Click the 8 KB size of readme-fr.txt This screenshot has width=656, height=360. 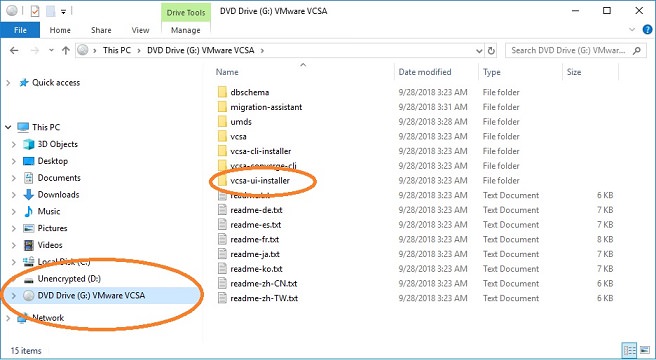pyautogui.click(x=605, y=239)
